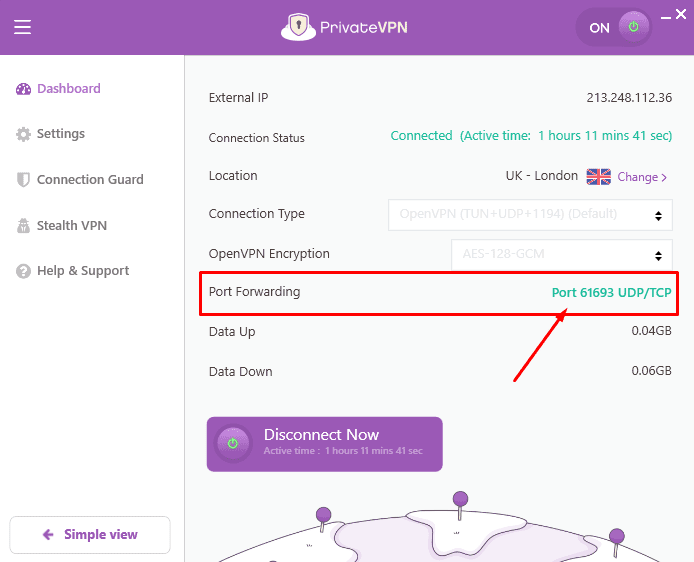Click the Simple view back arrow icon

coord(48,535)
